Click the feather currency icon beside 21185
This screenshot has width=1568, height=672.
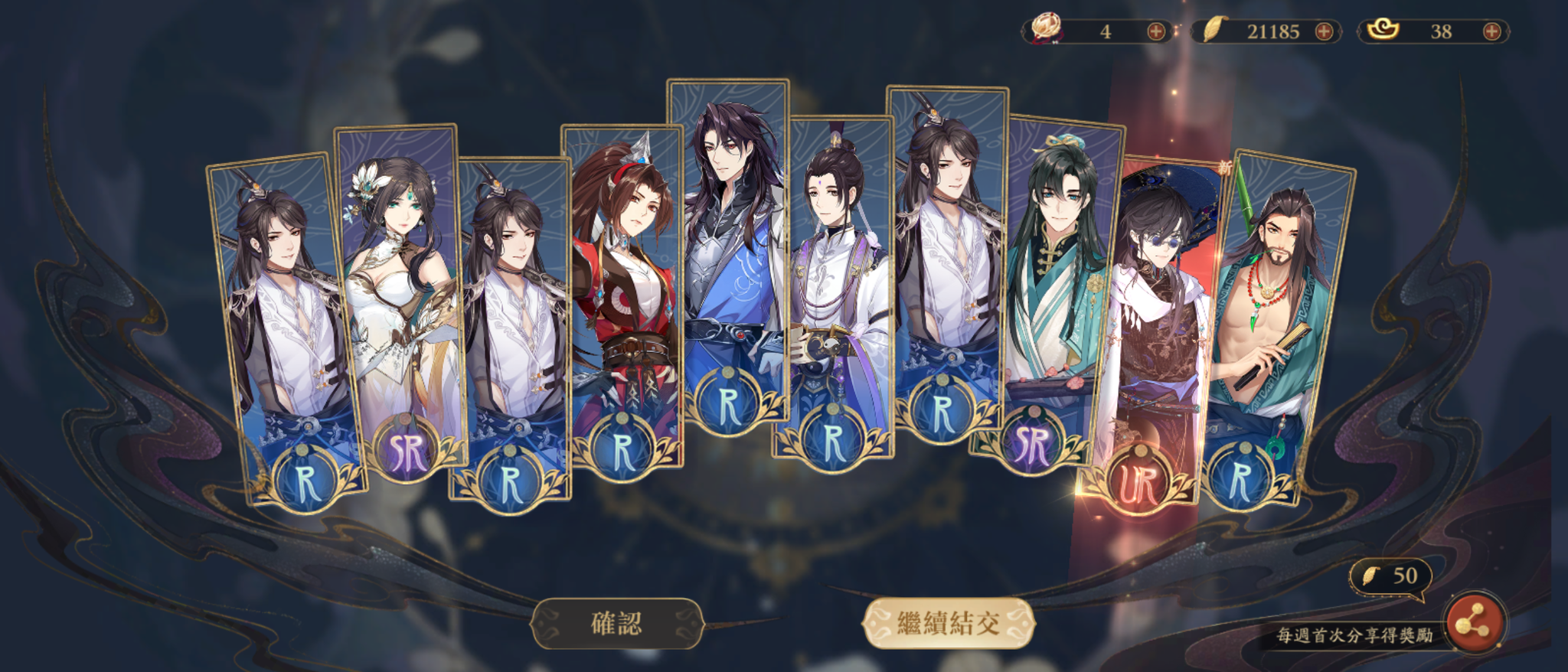pyautogui.click(x=1214, y=30)
